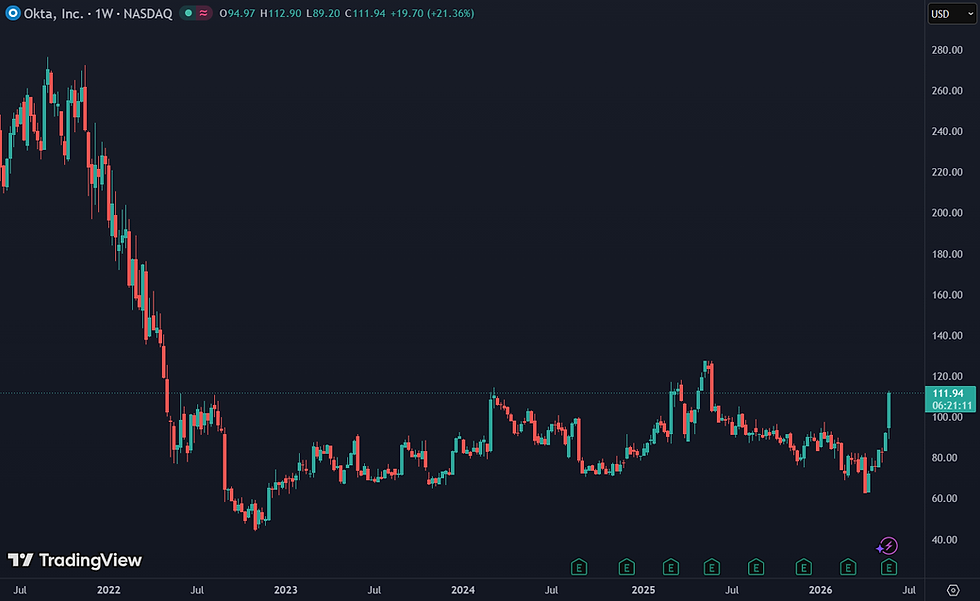Image resolution: width=980 pixels, height=601 pixels.
Task: Click the open value O94.97
Action: (x=238, y=13)
